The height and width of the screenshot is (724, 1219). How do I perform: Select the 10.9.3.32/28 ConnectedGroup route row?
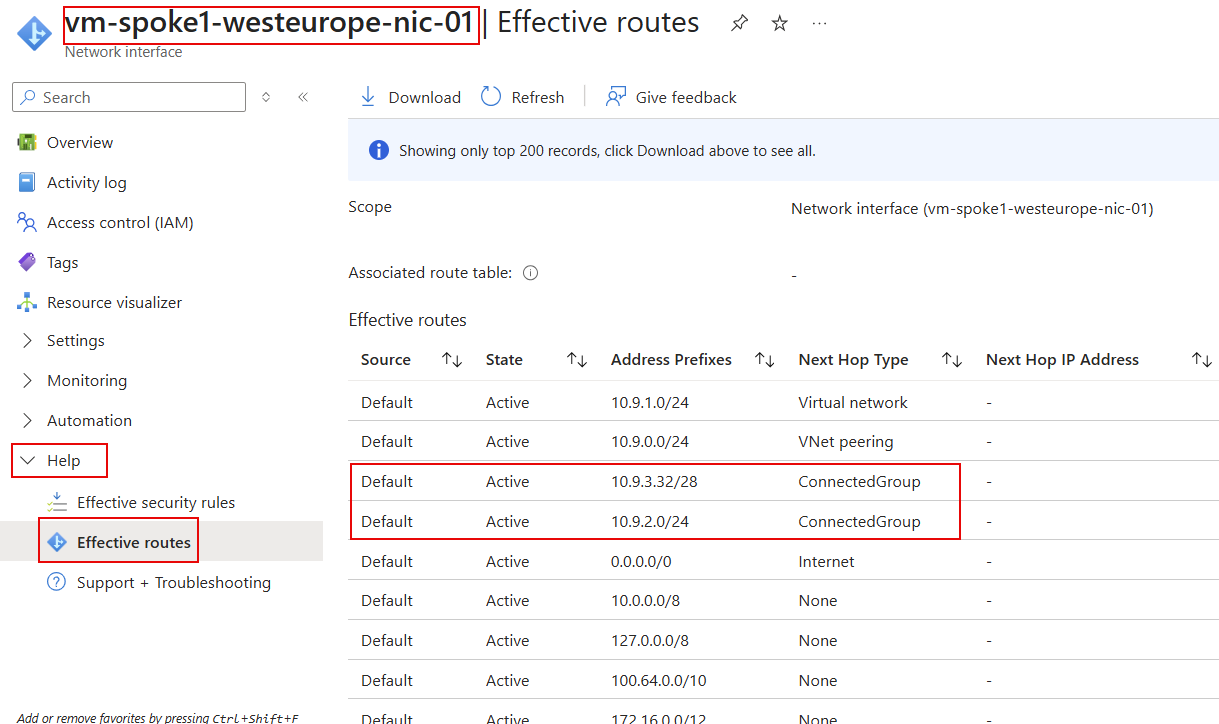click(655, 482)
